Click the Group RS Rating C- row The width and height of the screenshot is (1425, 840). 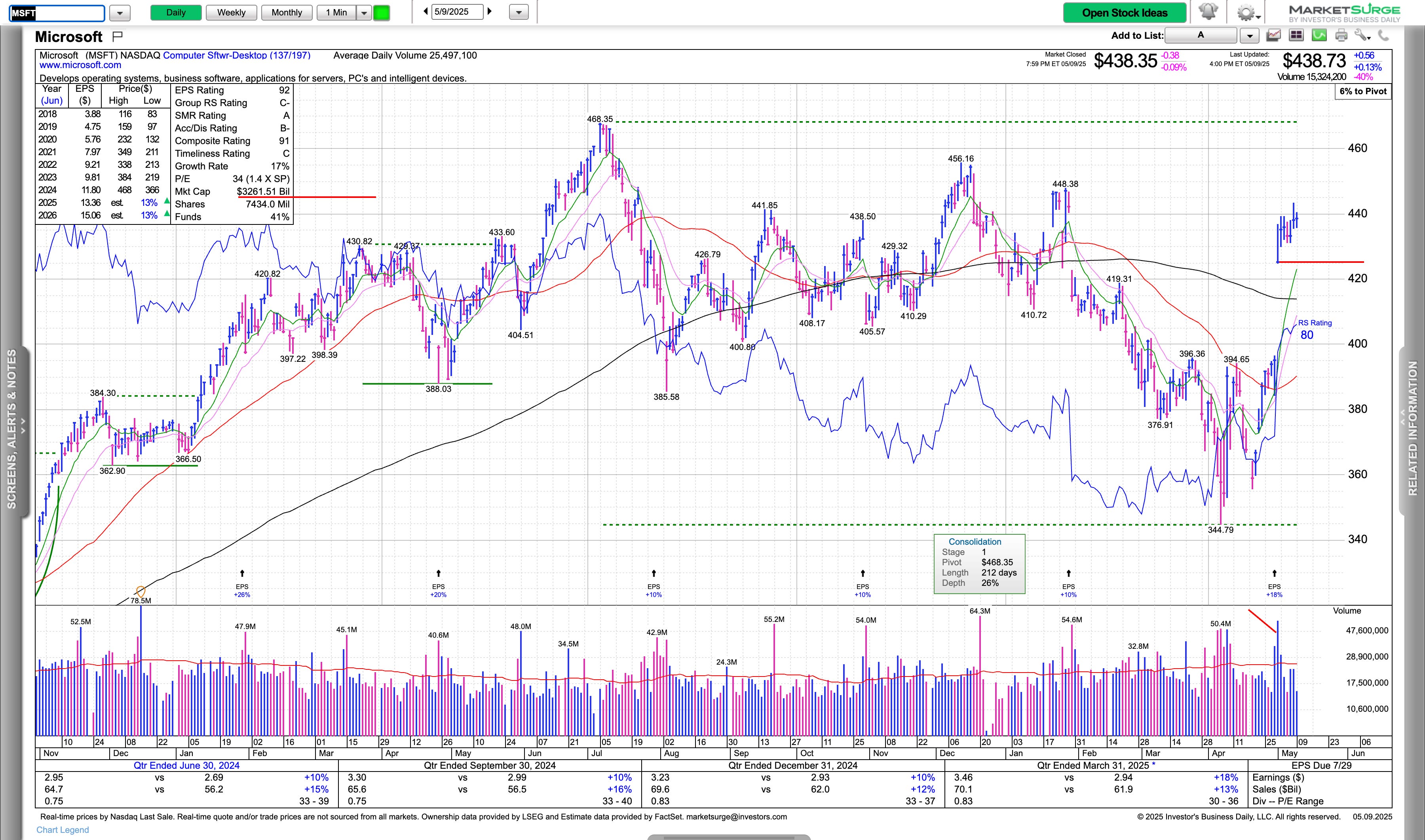232,103
